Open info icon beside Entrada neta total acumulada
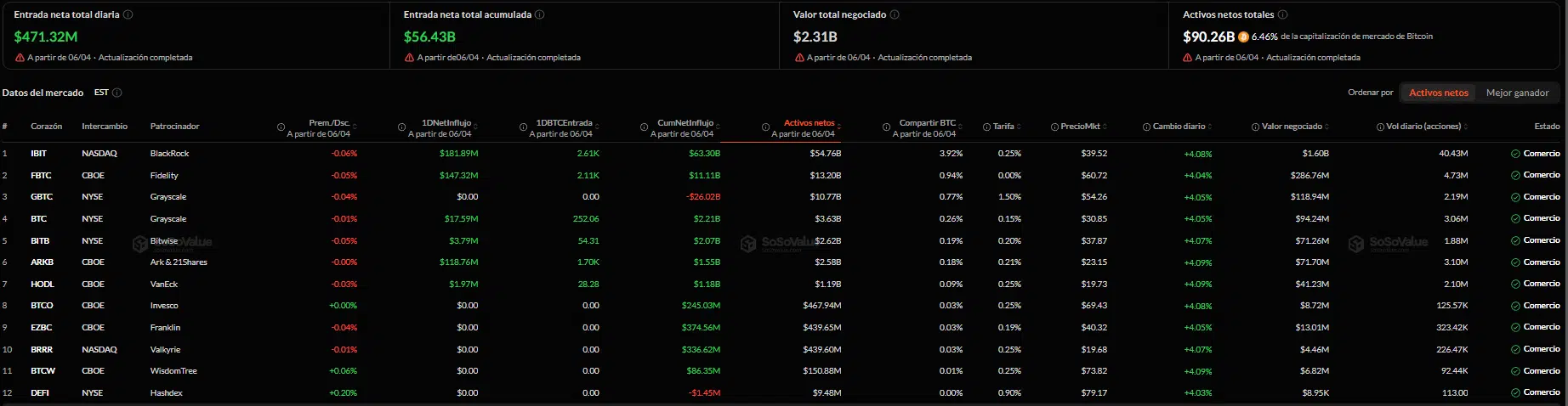Viewport: 1568px width, 406px height. point(540,14)
